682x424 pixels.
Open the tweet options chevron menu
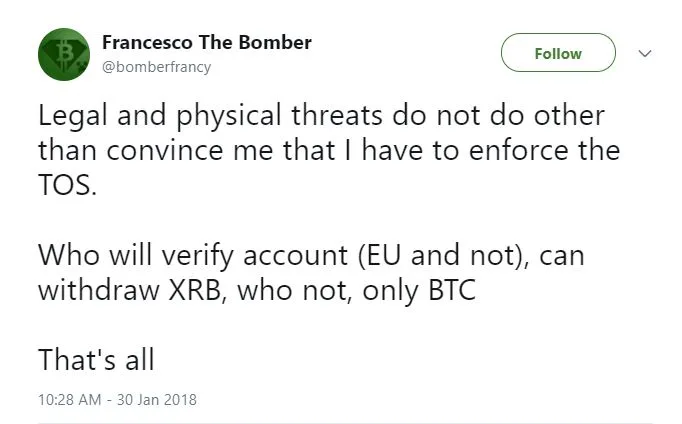tap(645, 53)
